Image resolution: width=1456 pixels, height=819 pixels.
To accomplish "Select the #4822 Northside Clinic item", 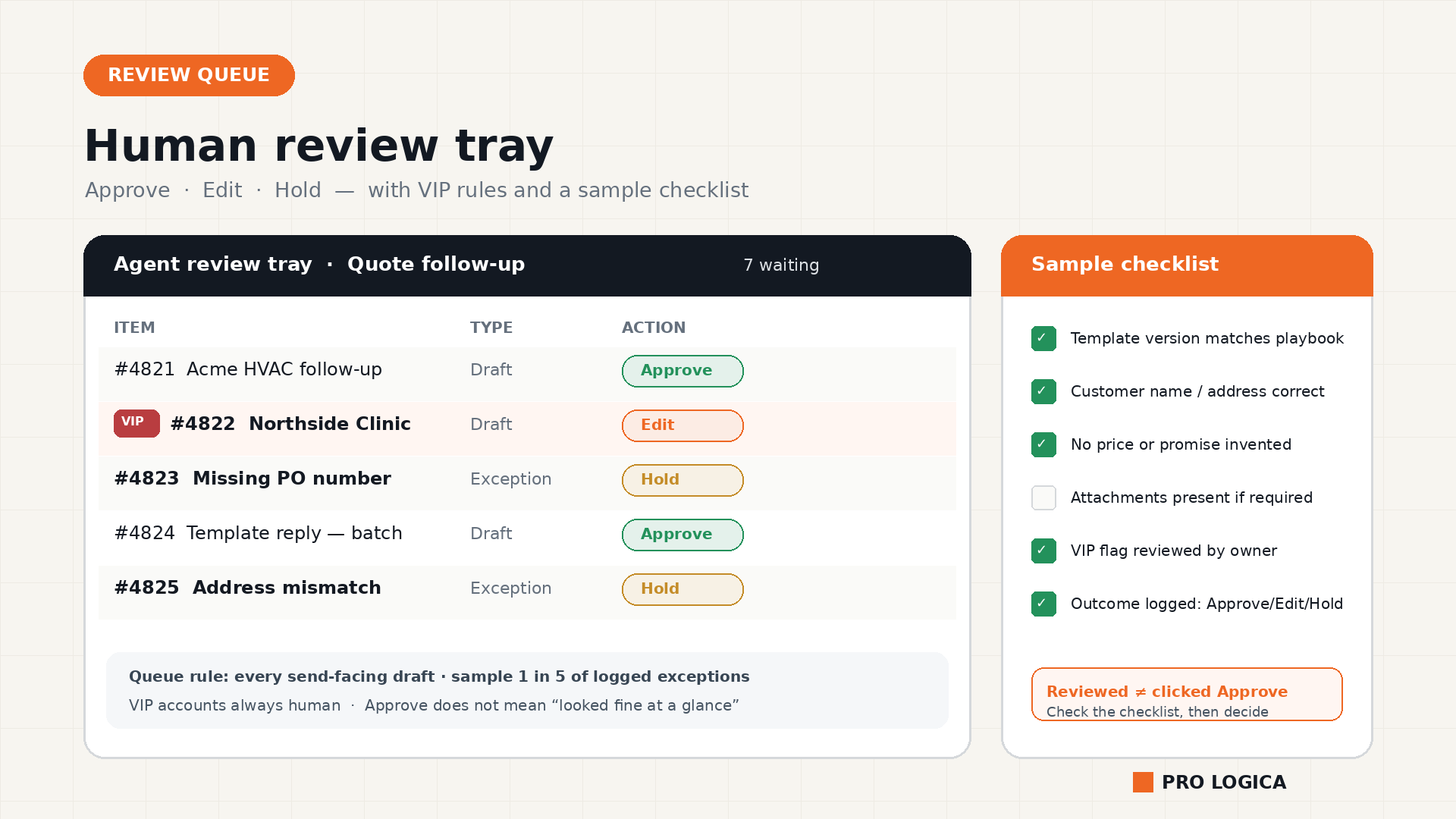I will point(527,429).
